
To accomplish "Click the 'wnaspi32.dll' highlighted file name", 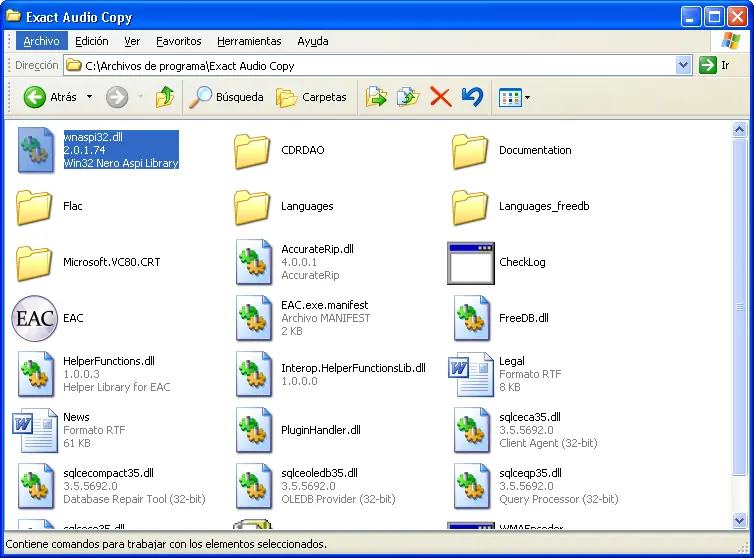I will pyautogui.click(x=93, y=137).
